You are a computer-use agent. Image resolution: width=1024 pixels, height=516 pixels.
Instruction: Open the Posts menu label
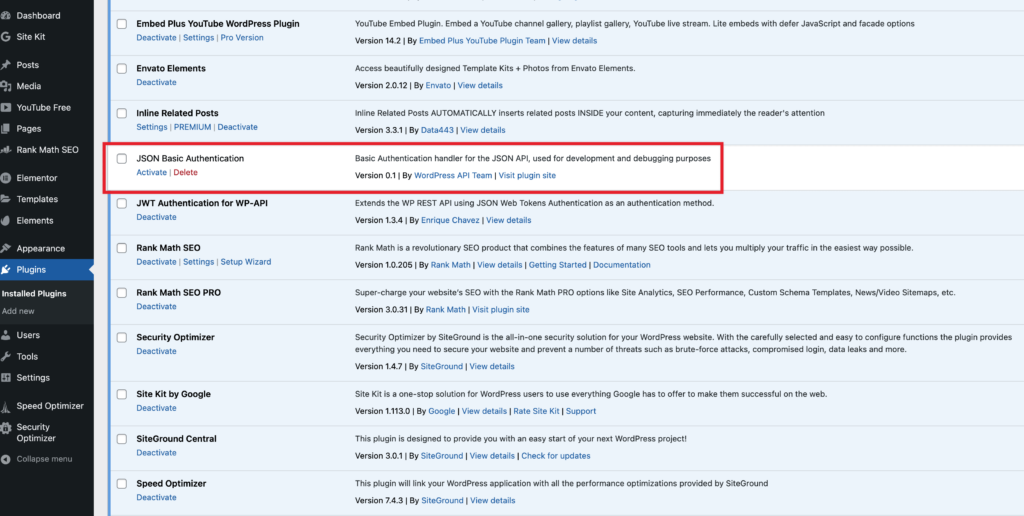(x=28, y=65)
